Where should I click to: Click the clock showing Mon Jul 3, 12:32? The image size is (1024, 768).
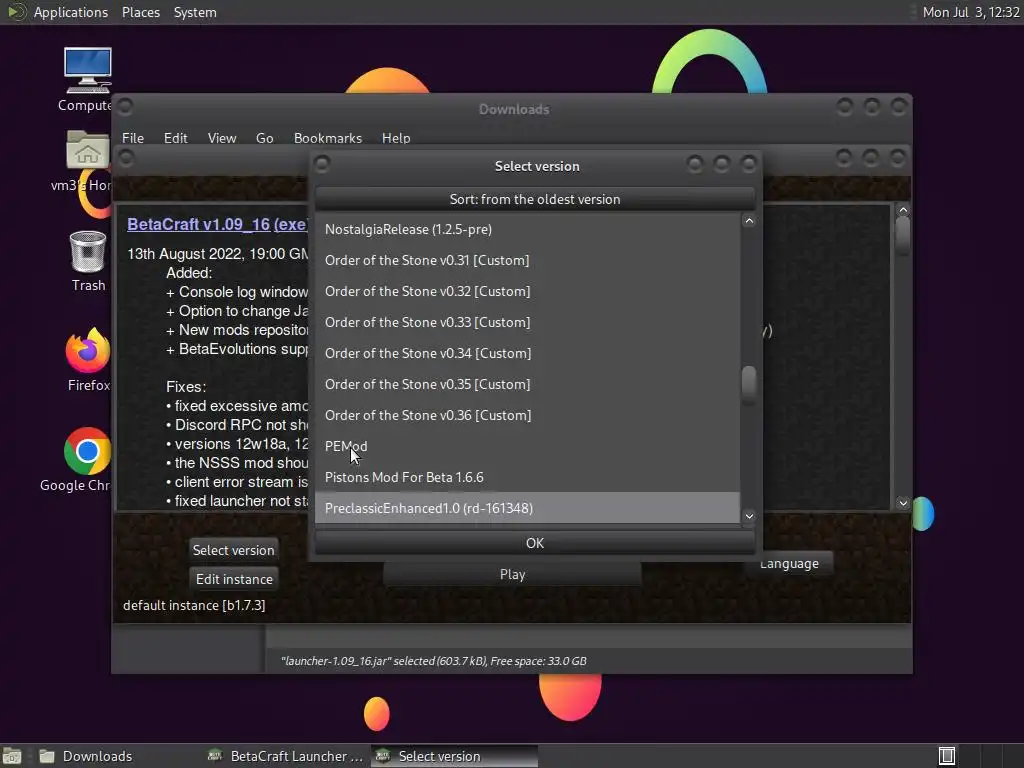[970, 12]
